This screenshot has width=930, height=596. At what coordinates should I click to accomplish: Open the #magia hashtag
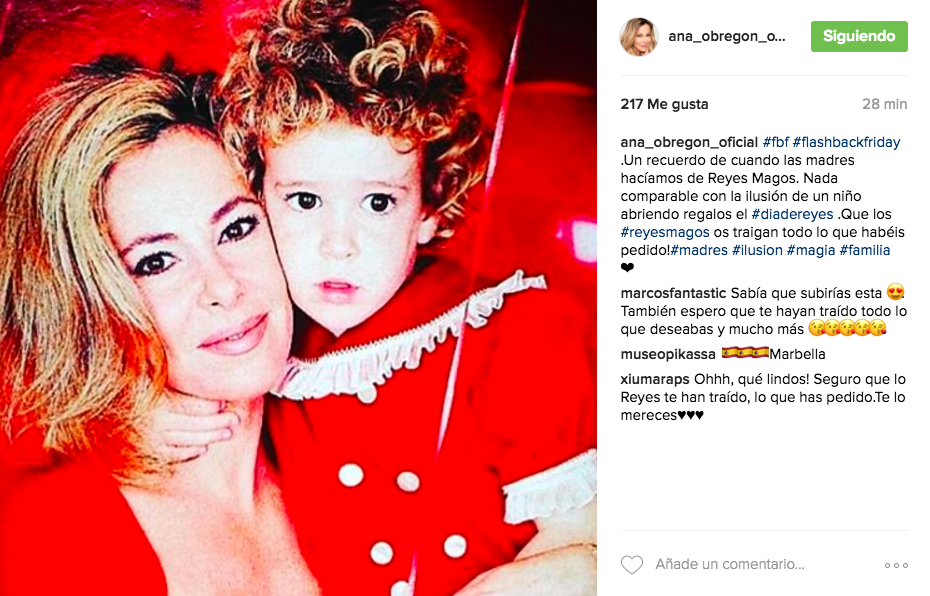click(x=811, y=250)
